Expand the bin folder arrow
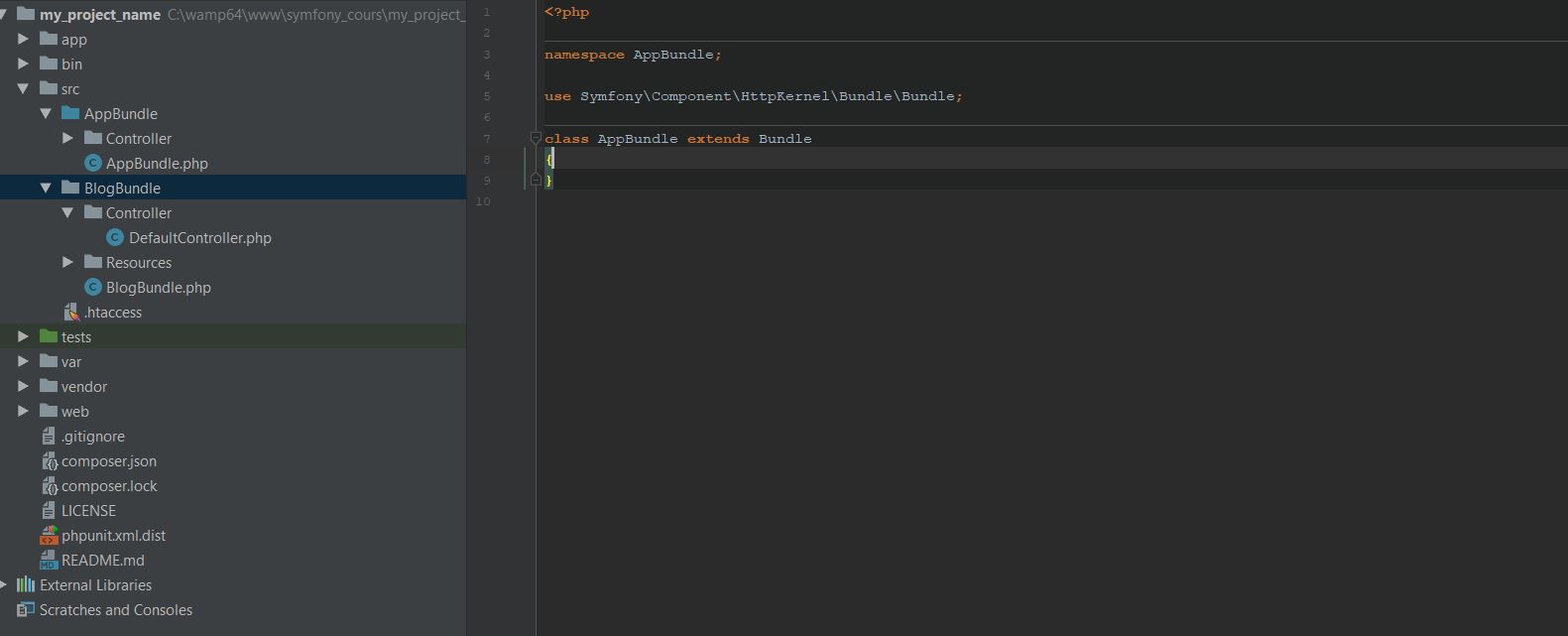This screenshot has width=1568, height=636. [23, 64]
